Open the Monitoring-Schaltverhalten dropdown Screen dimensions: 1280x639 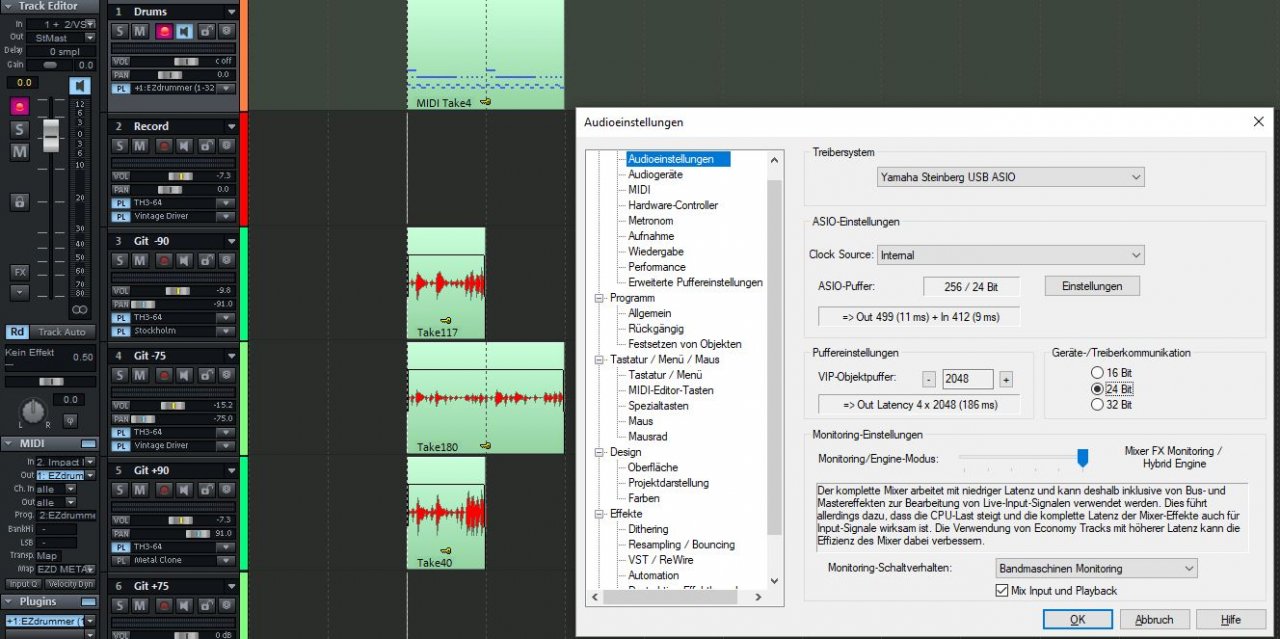pos(1096,568)
